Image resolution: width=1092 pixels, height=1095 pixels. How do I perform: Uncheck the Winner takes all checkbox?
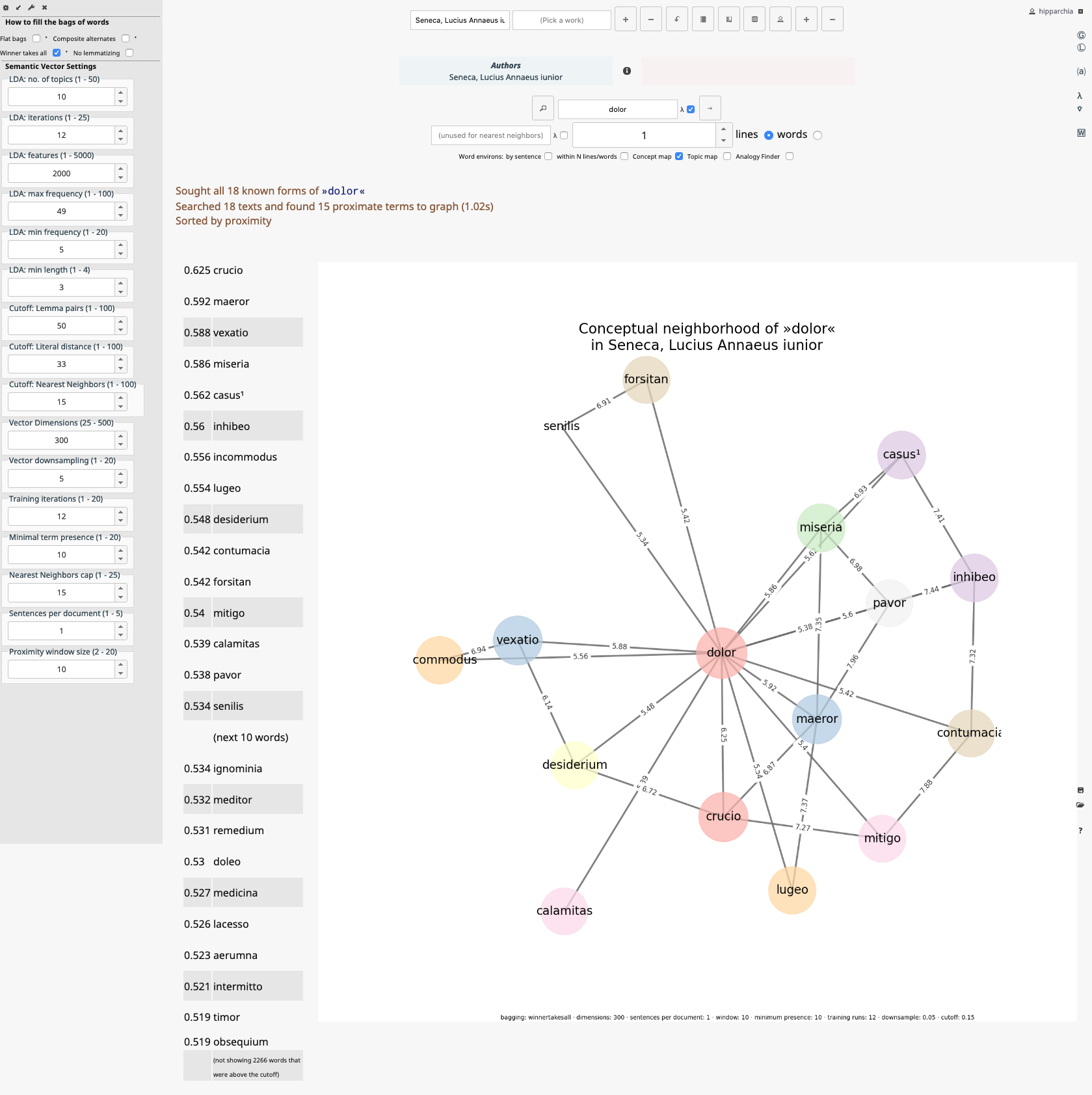(x=57, y=53)
